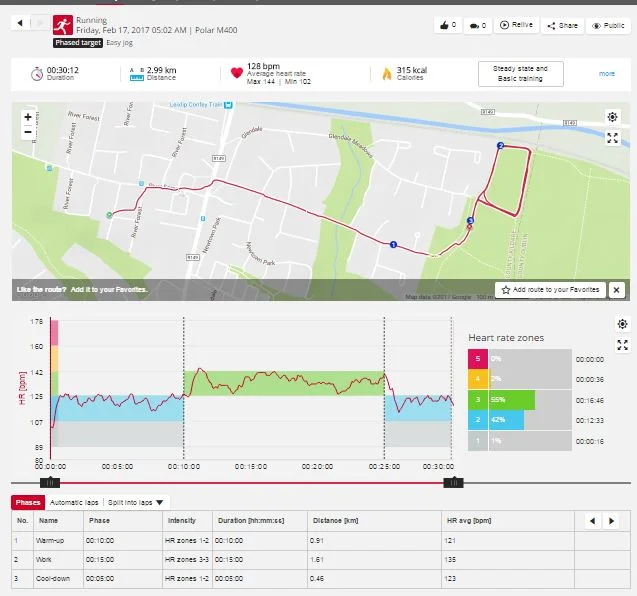This screenshot has height=596, width=637.
Task: Close the favorites route banner
Action: coord(616,290)
